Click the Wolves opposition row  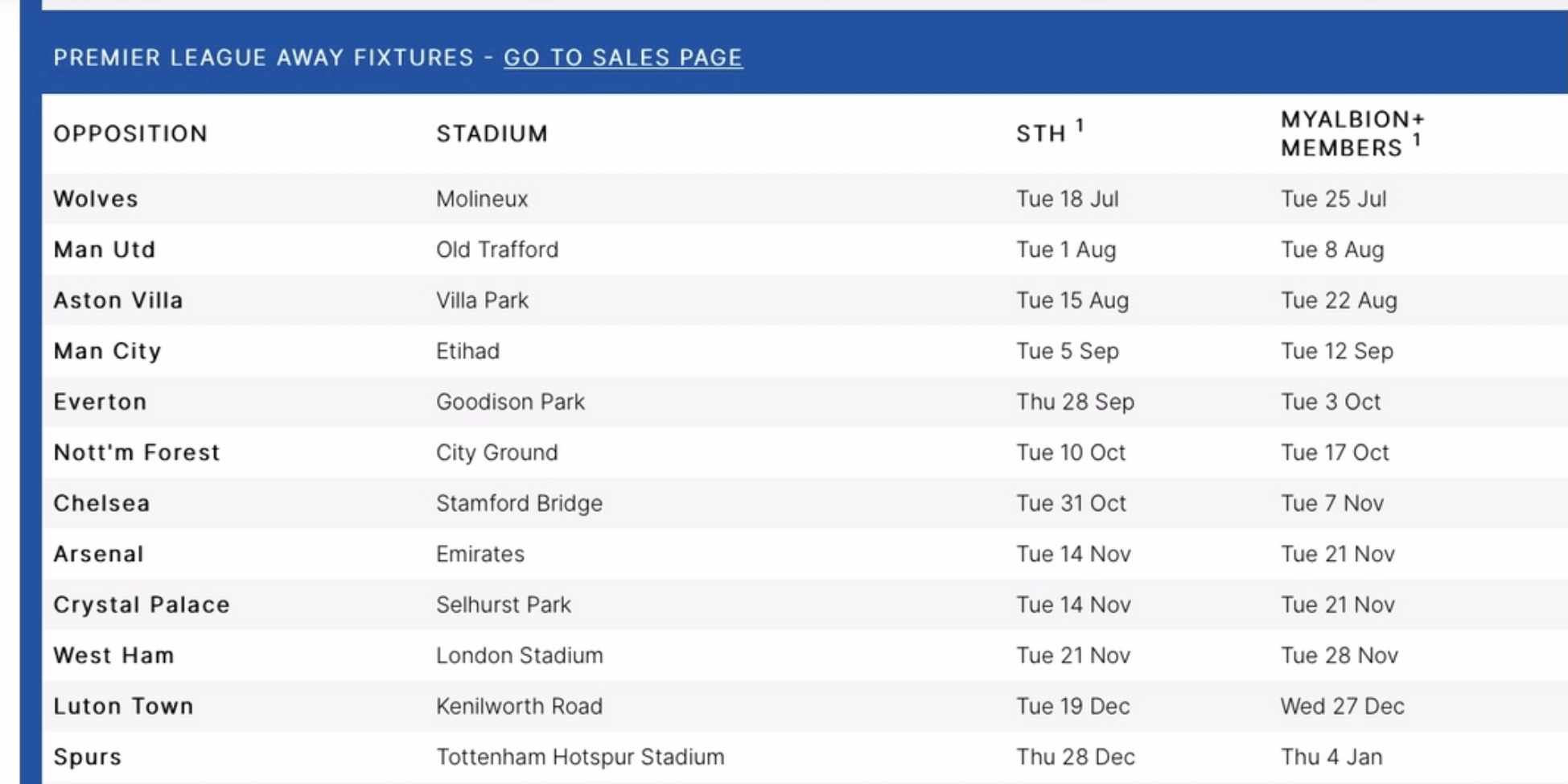[805, 199]
